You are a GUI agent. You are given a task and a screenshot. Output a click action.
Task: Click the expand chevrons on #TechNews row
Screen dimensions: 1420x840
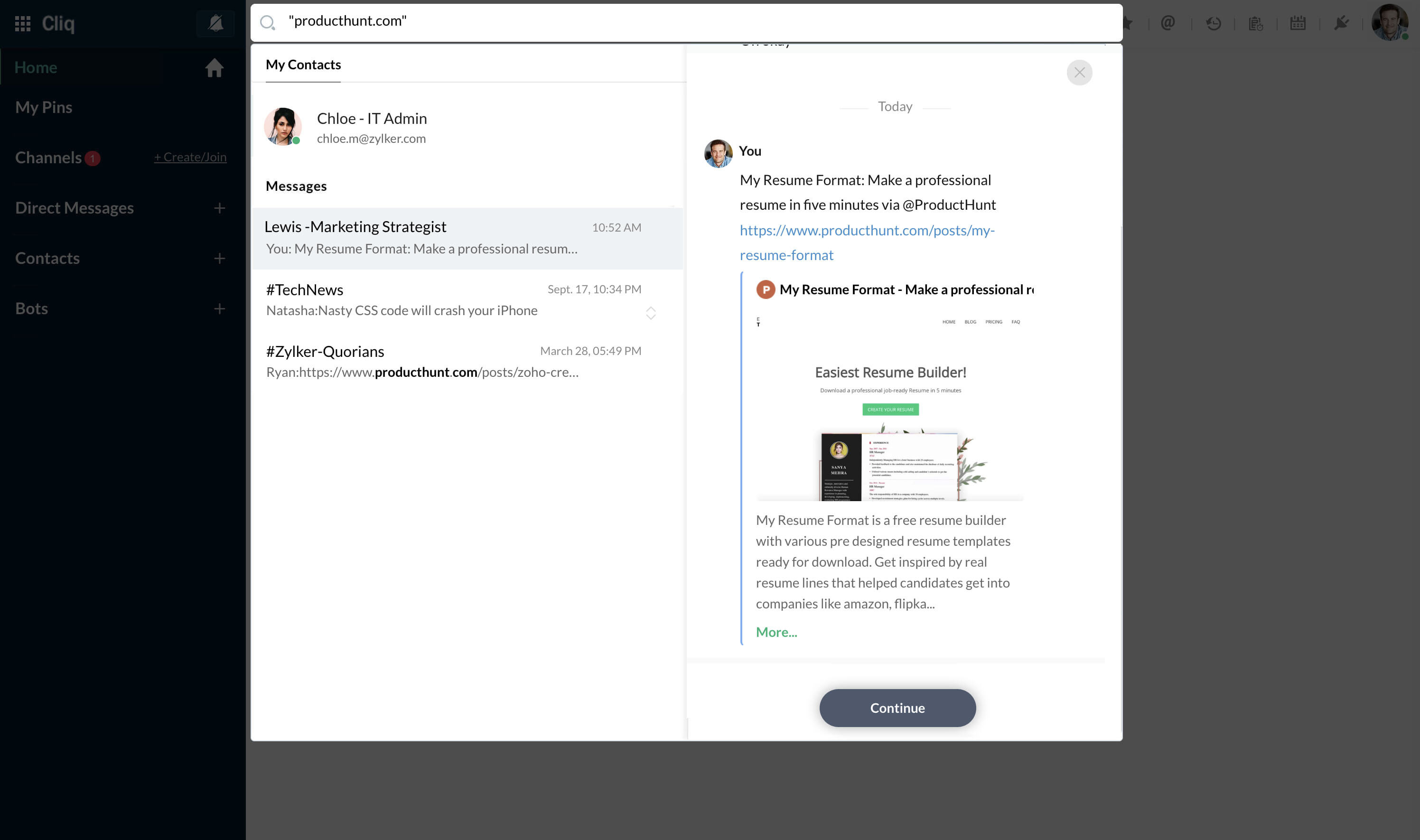point(650,313)
